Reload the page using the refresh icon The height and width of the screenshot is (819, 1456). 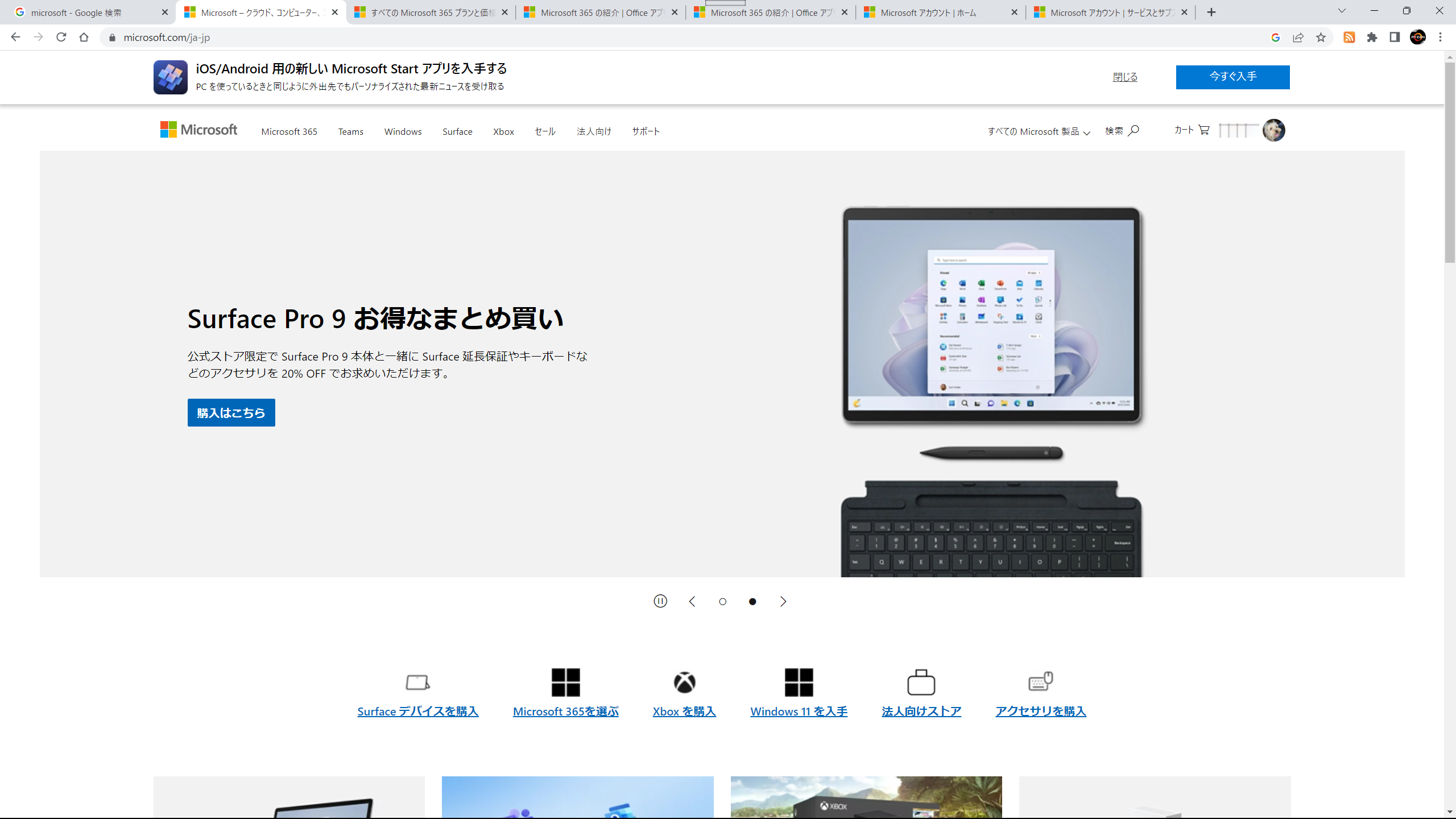61,37
